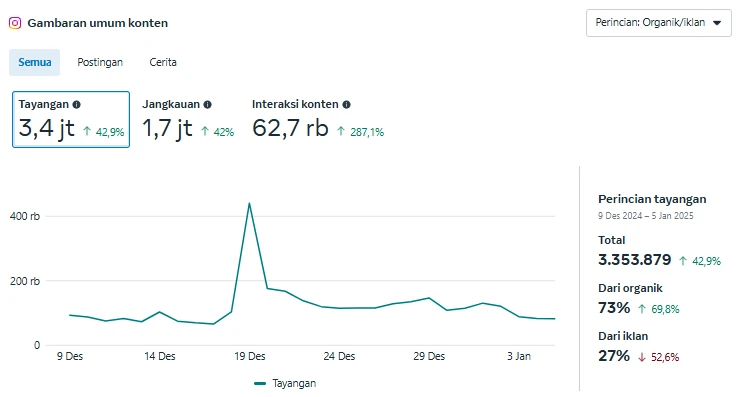This screenshot has width=741, height=397.
Task: Open info tooltip beside Tayangan
Action: [x=77, y=104]
